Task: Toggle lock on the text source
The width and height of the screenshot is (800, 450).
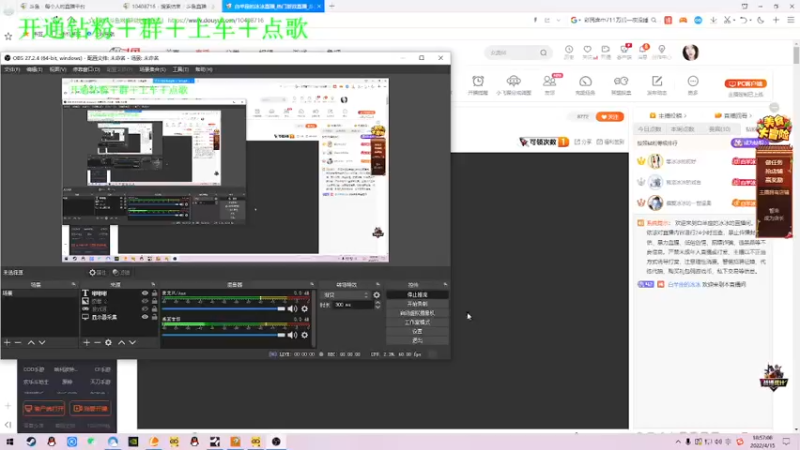Action: click(155, 293)
